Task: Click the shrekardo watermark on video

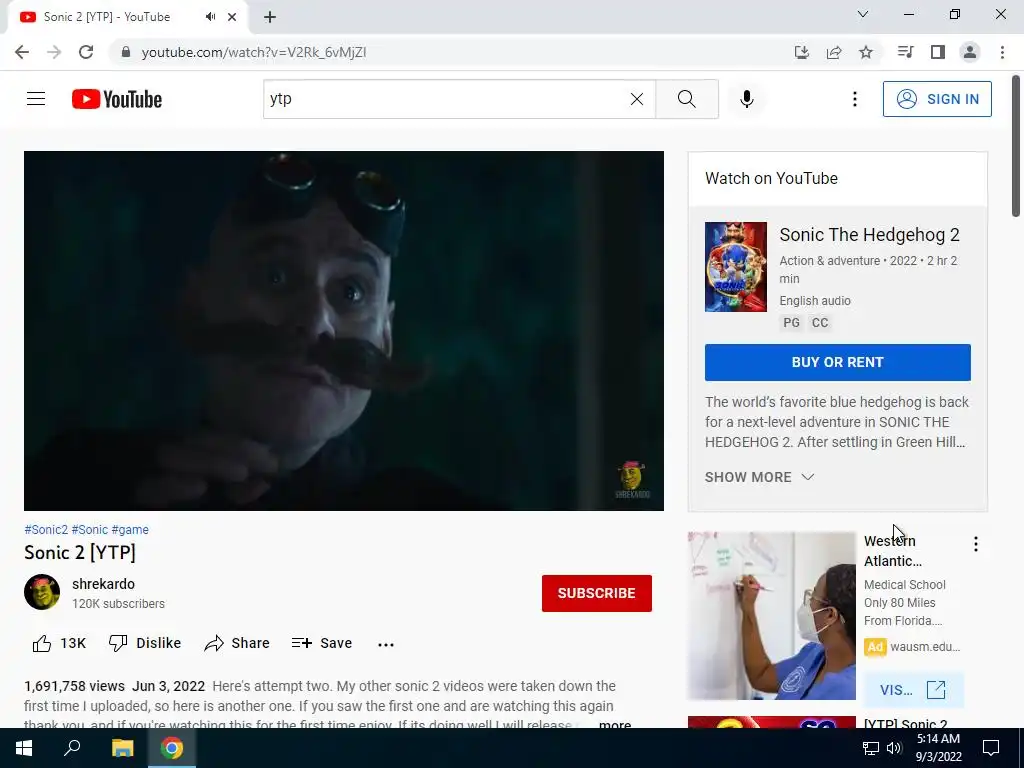Action: coord(632,480)
